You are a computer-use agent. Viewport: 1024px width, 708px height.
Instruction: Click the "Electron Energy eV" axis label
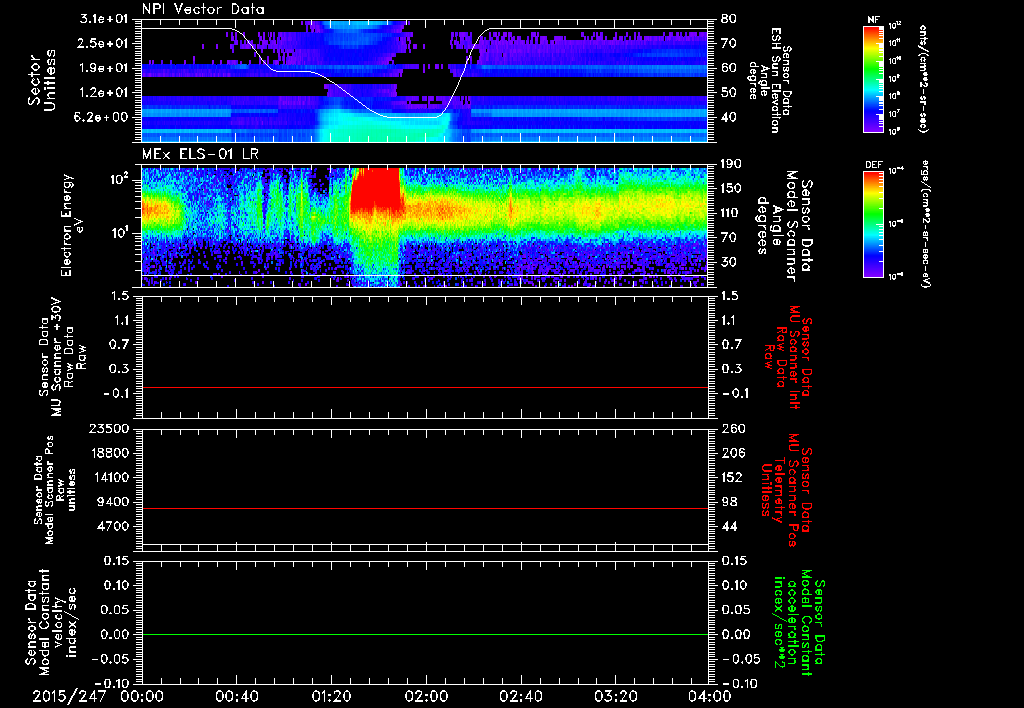(72, 225)
